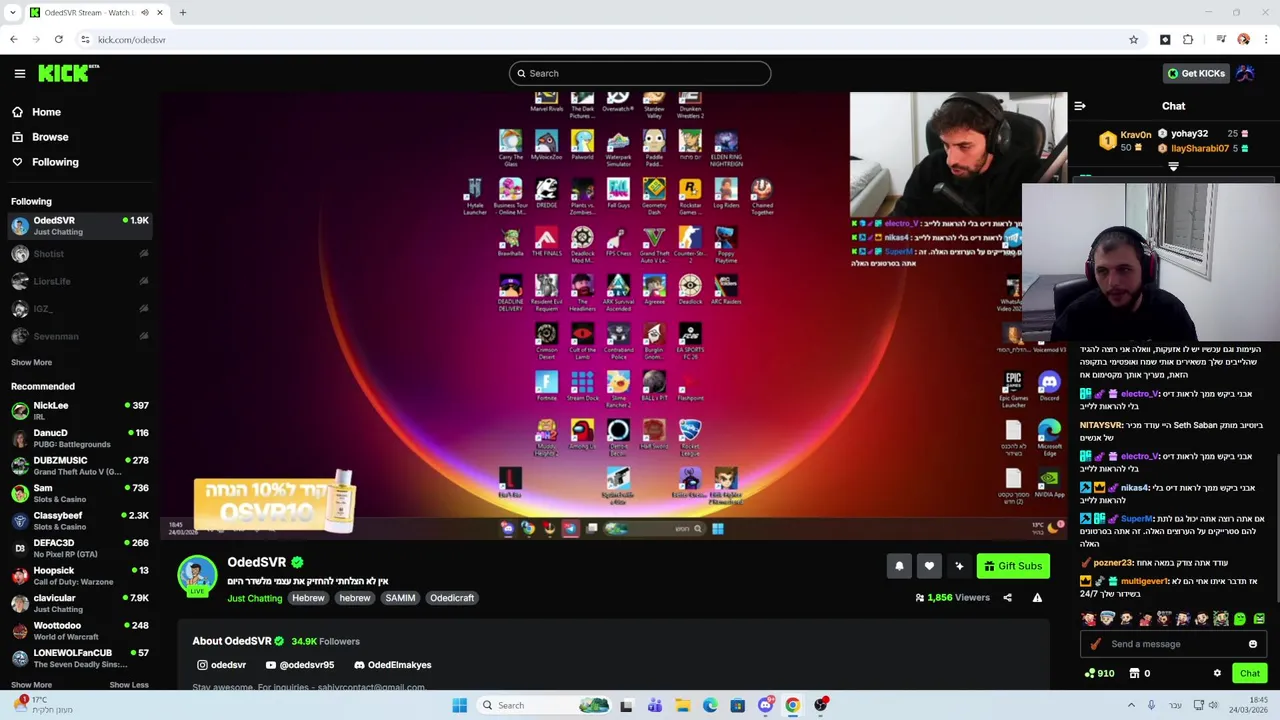Click the lowercase hebrew tag
The image size is (1280, 720).
355,598
